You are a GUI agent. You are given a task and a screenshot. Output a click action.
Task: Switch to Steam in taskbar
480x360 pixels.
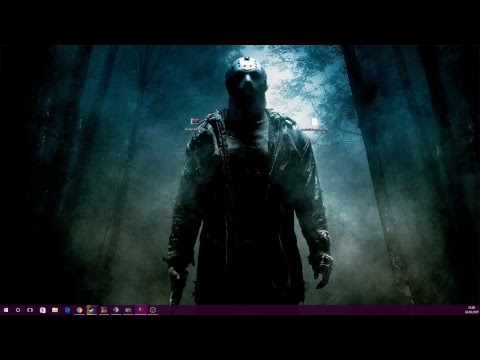pyautogui.click(x=92, y=310)
